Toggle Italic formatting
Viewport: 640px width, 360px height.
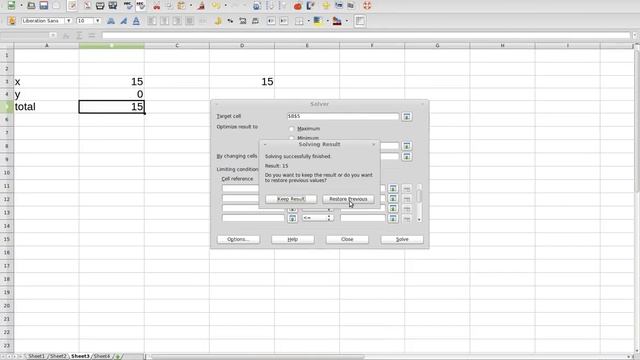click(x=123, y=21)
